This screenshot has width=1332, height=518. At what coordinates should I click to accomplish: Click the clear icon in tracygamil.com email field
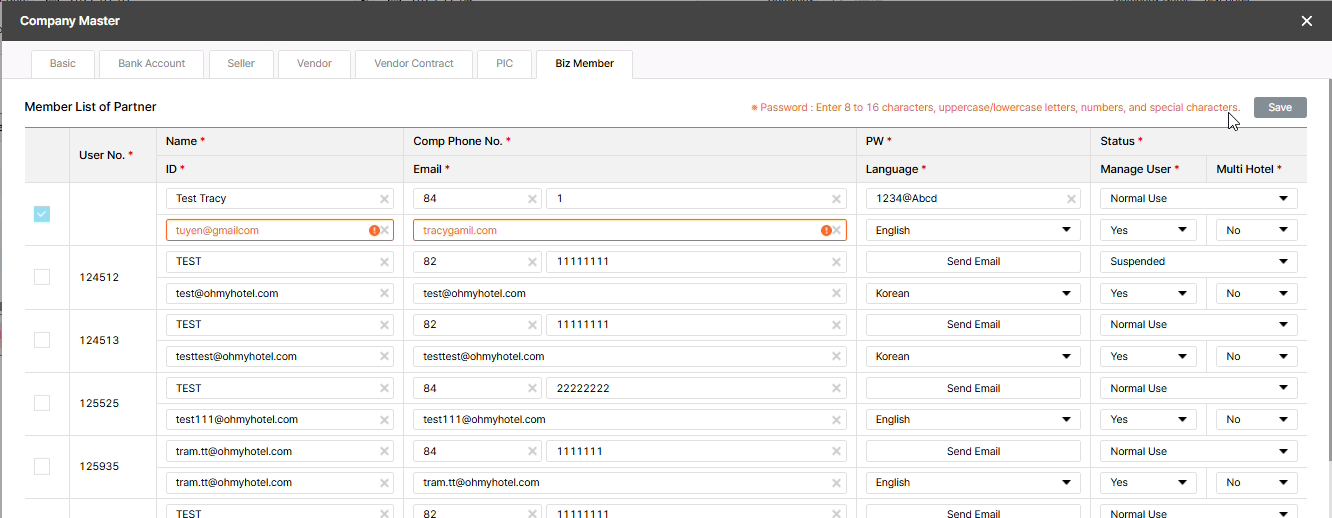click(x=837, y=230)
